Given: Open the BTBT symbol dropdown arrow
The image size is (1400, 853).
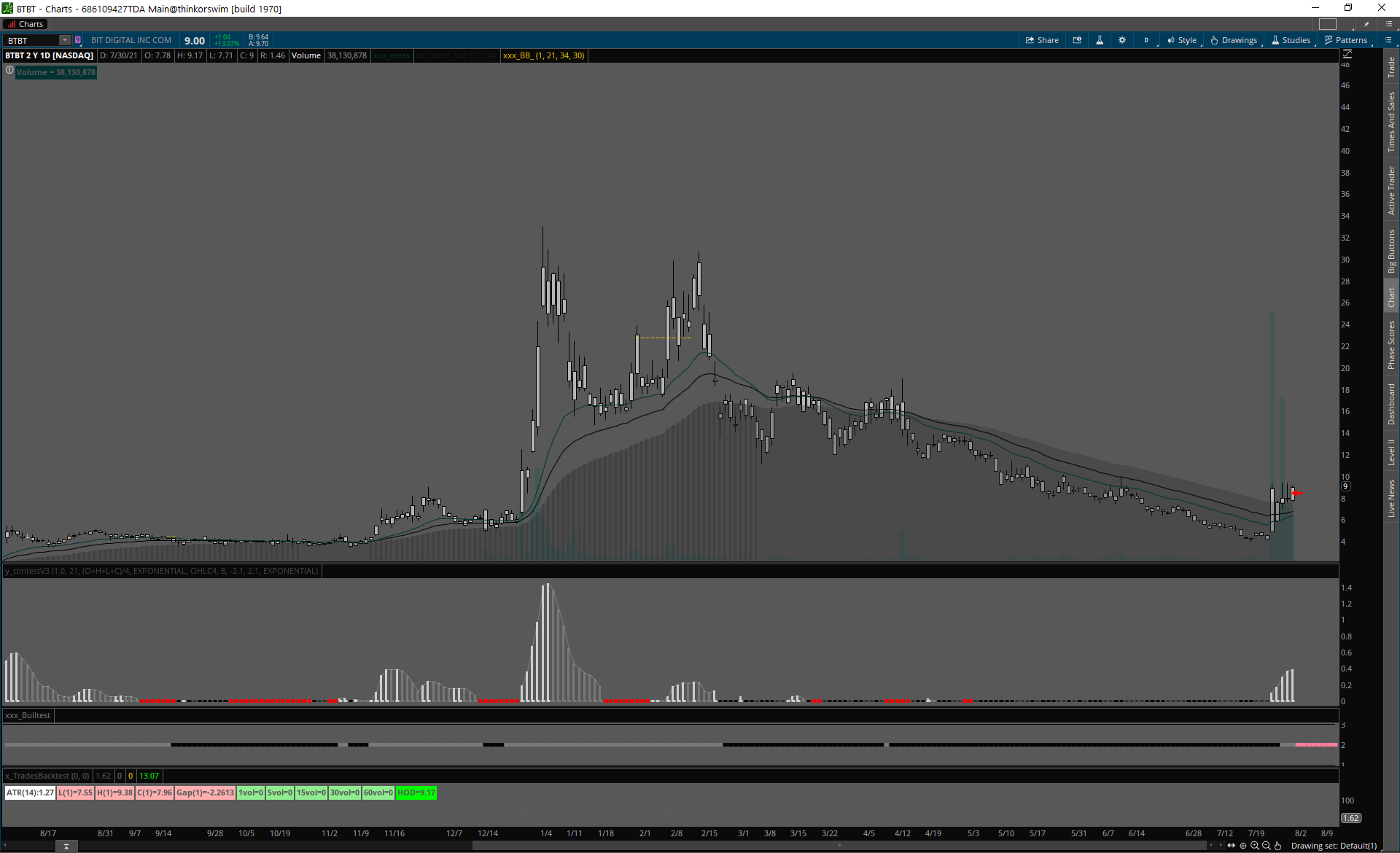Looking at the screenshot, I should pos(64,40).
